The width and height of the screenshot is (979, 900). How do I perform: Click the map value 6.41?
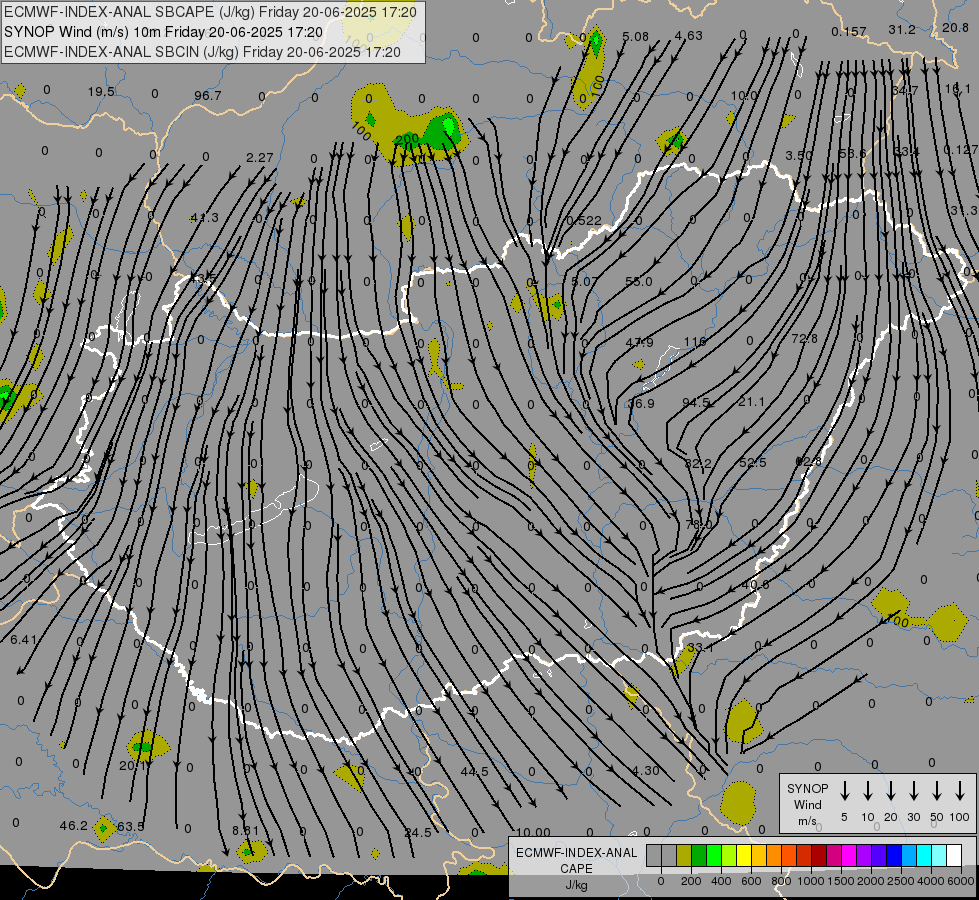(x=24, y=640)
